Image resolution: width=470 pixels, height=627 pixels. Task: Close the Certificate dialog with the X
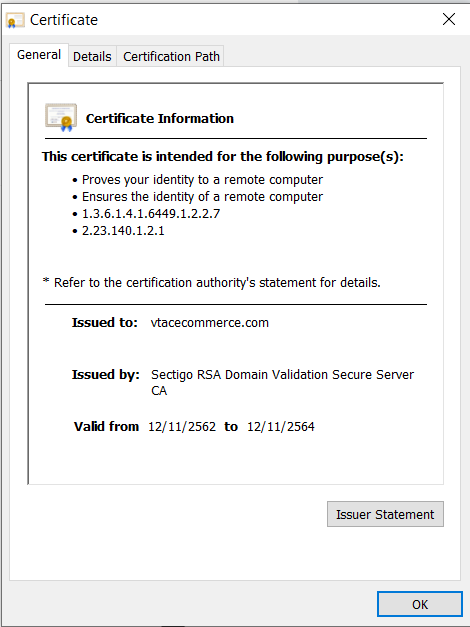tap(449, 19)
